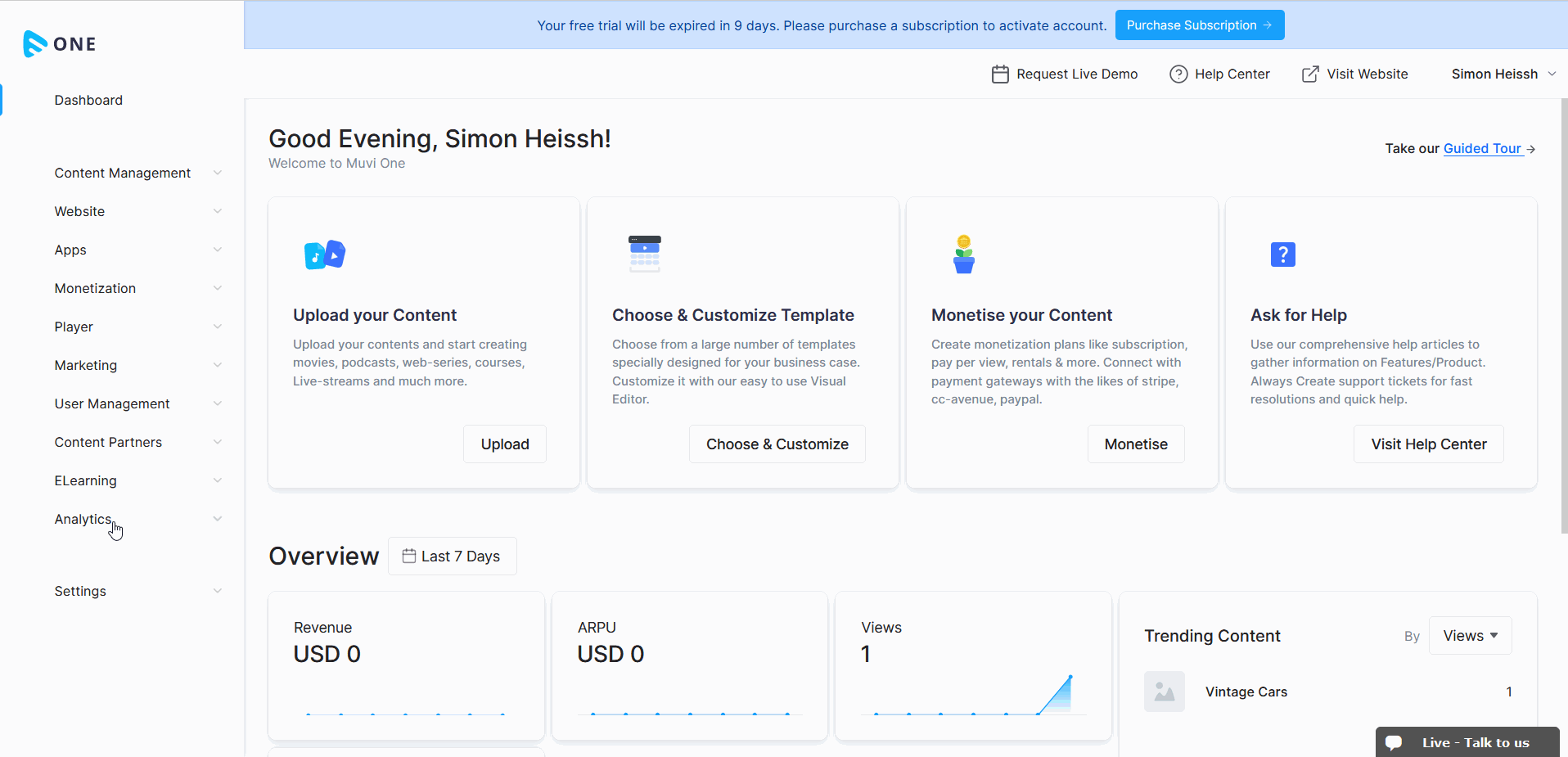Expand the Monetization menu chevron
The image size is (1568, 757).
(x=218, y=288)
